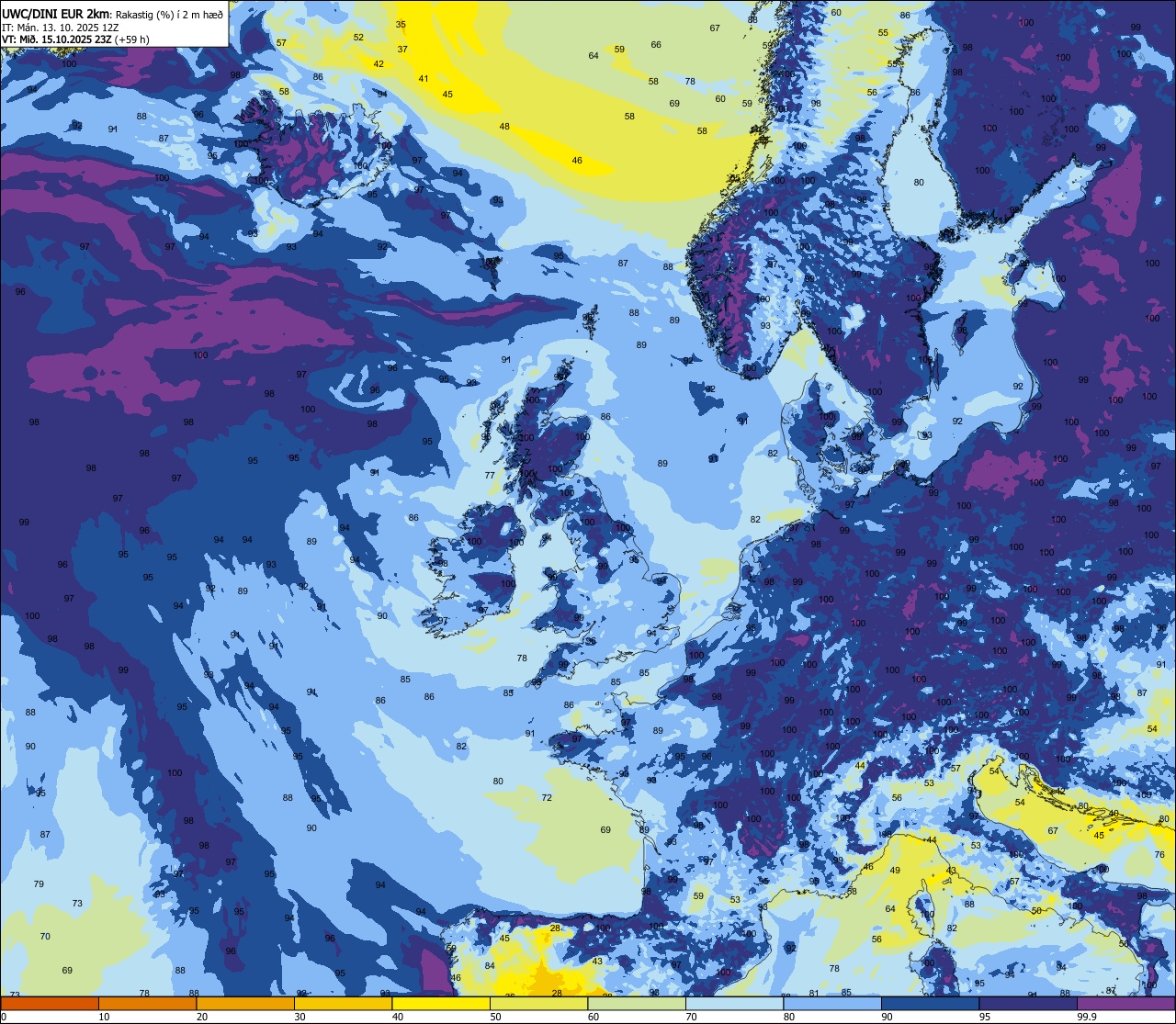Click the '40' label on the legend scale
This screenshot has width=1176, height=1024.
[x=398, y=1017]
